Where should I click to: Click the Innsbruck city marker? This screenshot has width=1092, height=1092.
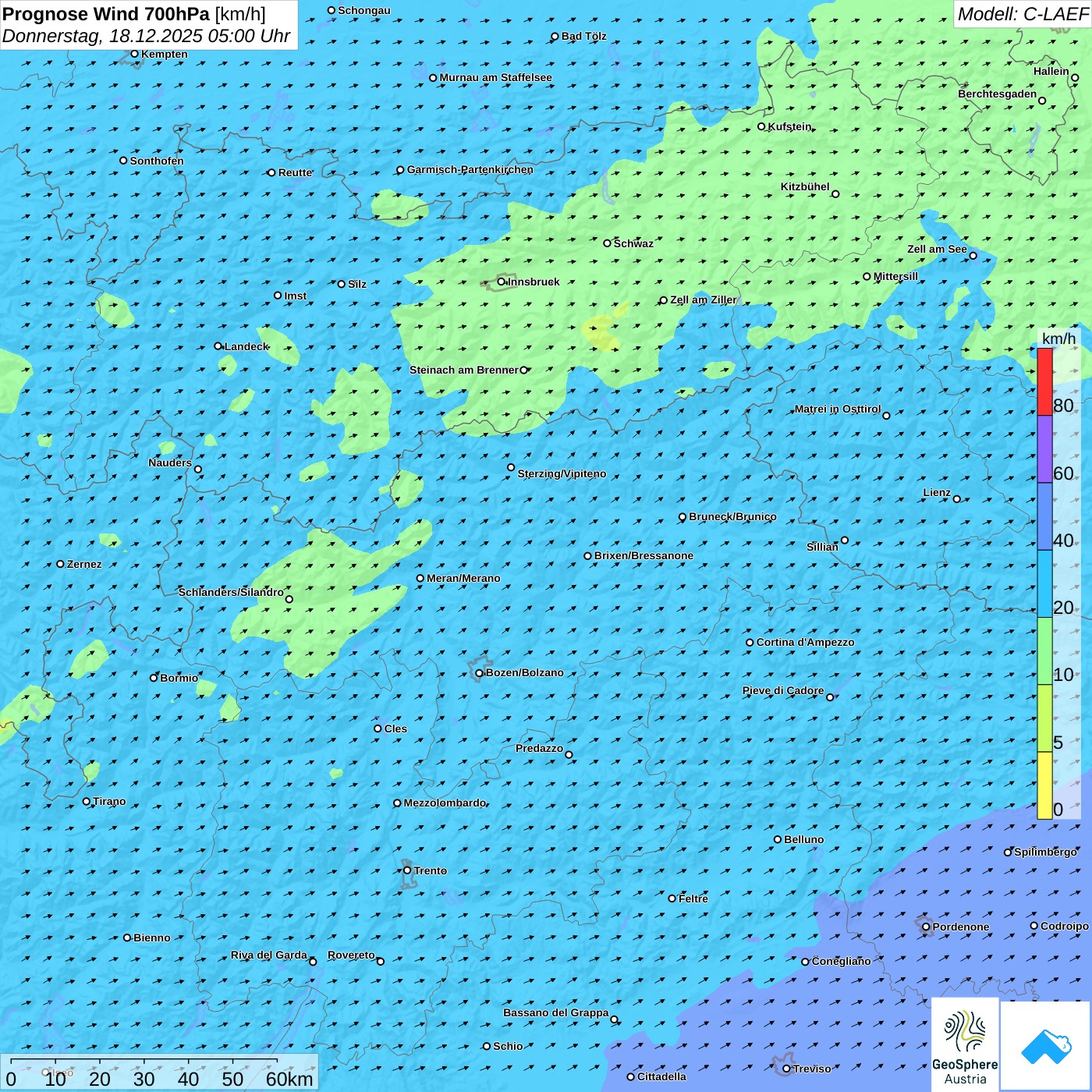tap(502, 282)
